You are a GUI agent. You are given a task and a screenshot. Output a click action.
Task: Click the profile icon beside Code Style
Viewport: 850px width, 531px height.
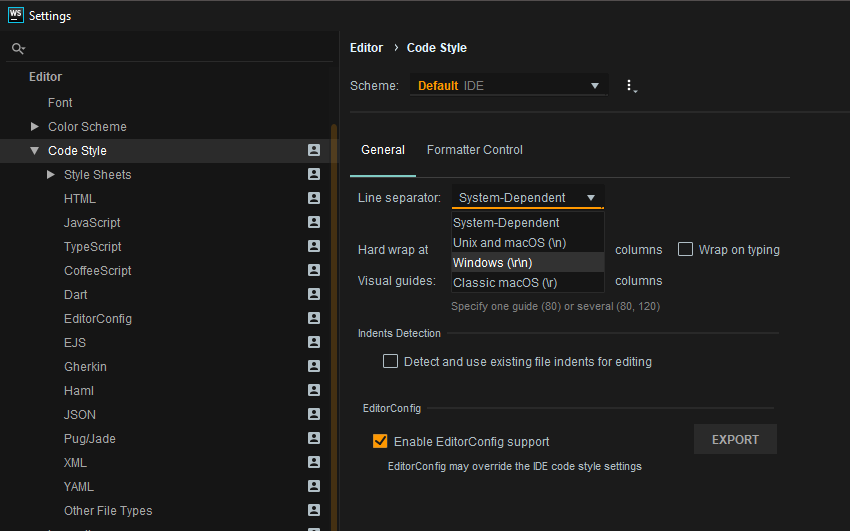pyautogui.click(x=314, y=150)
